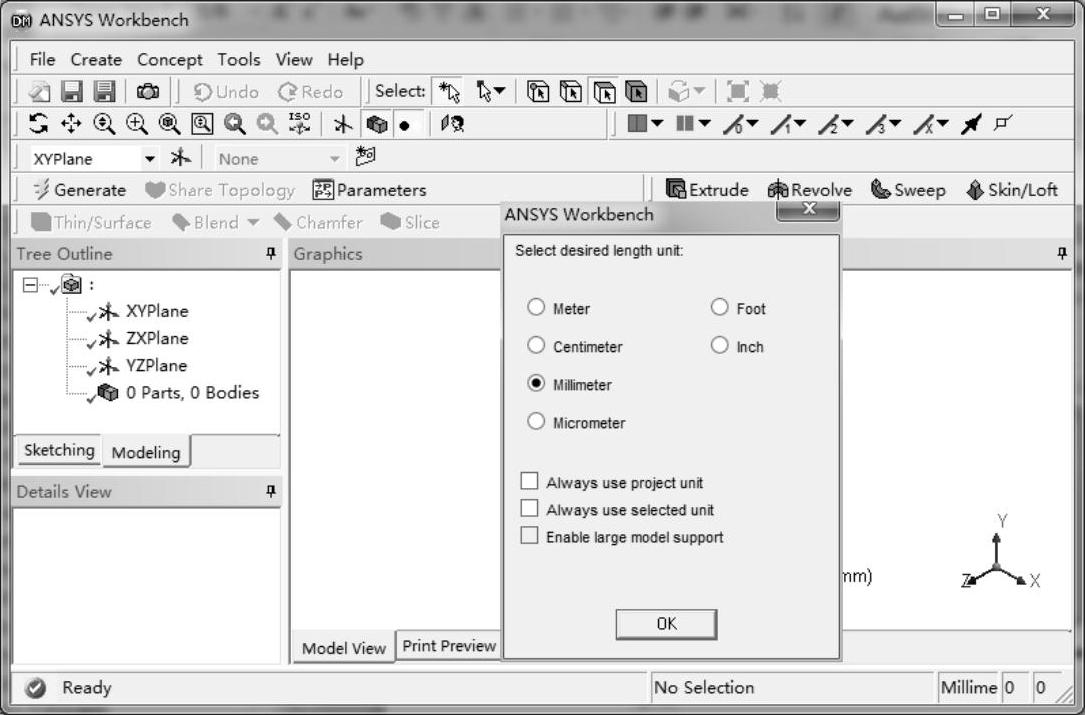Open the Concept menu
The width and height of the screenshot is (1085, 715).
tap(169, 60)
